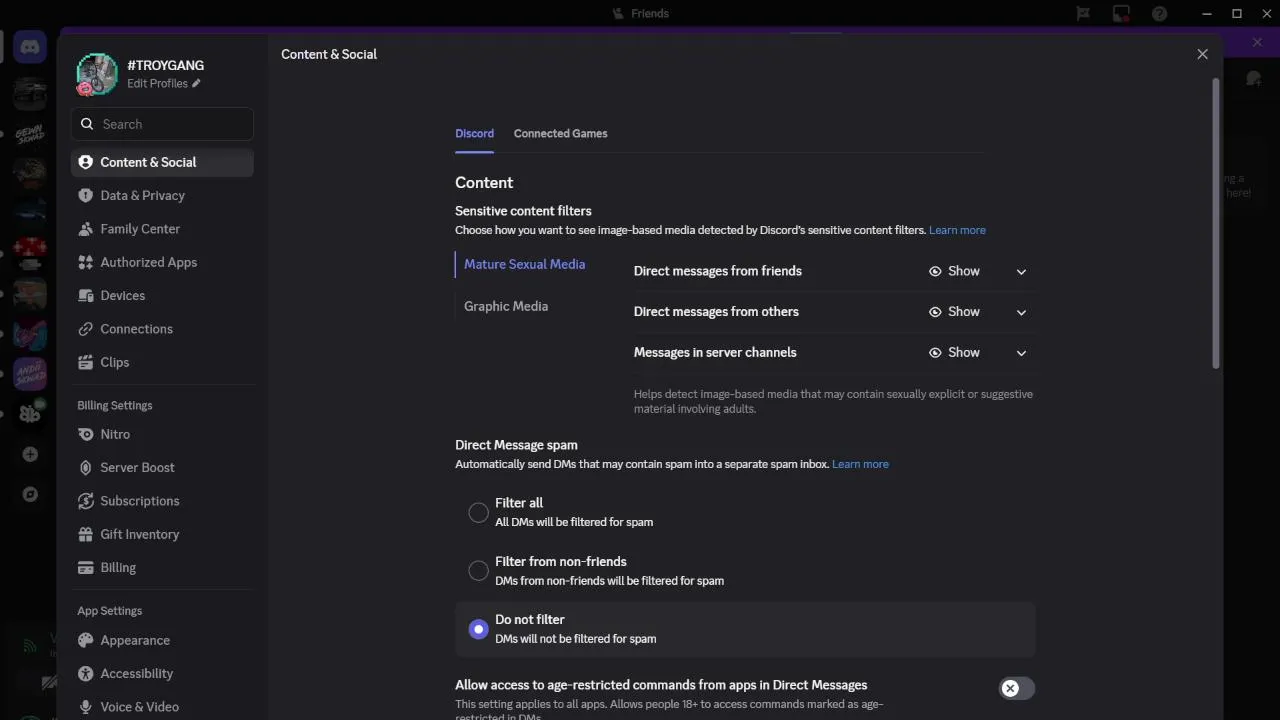1280x720 pixels.
Task: Click the settings Search field
Action: point(170,124)
